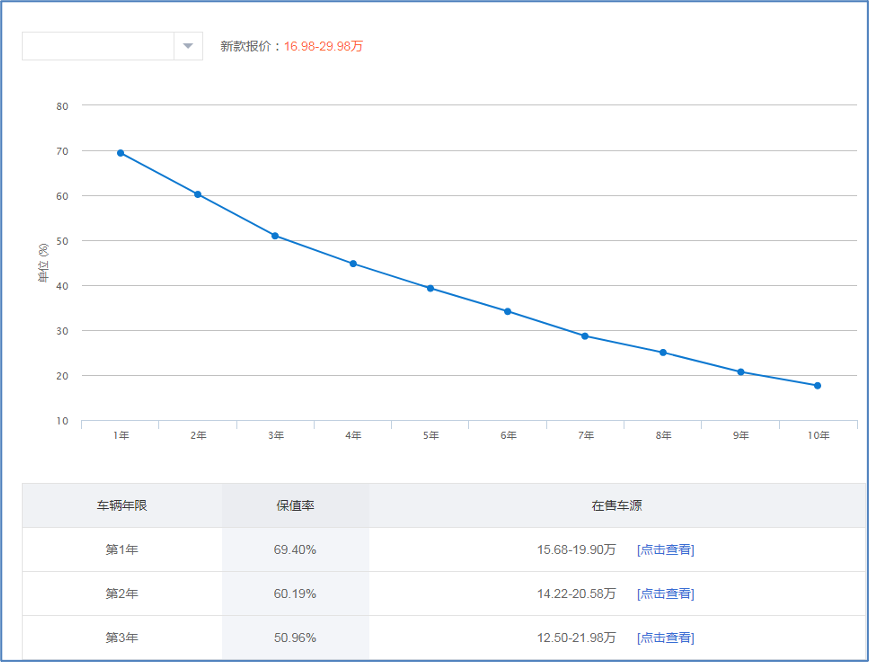Click the 3年 chart data point
Viewport: 870px width, 662px height.
point(275,236)
